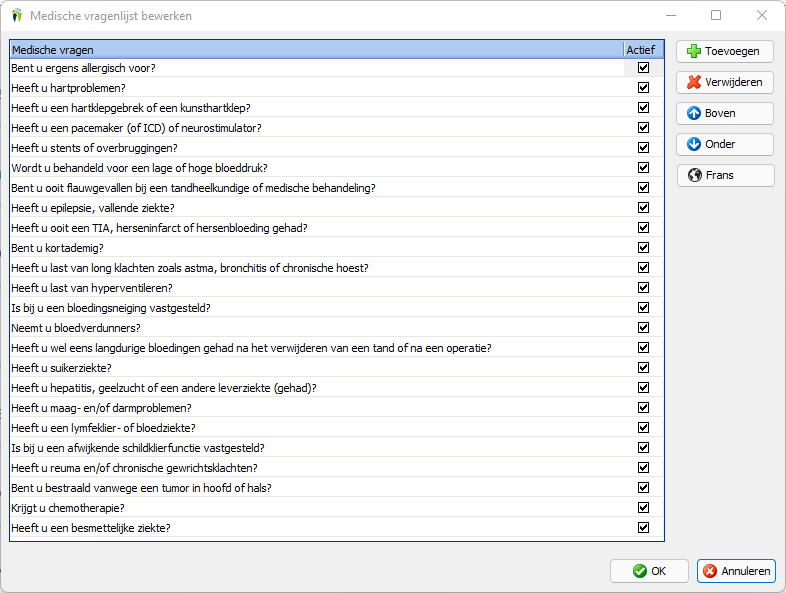The image size is (786, 593).
Task: Toggle Actief for pacemaker (of ICD) question
Action: pyautogui.click(x=644, y=128)
